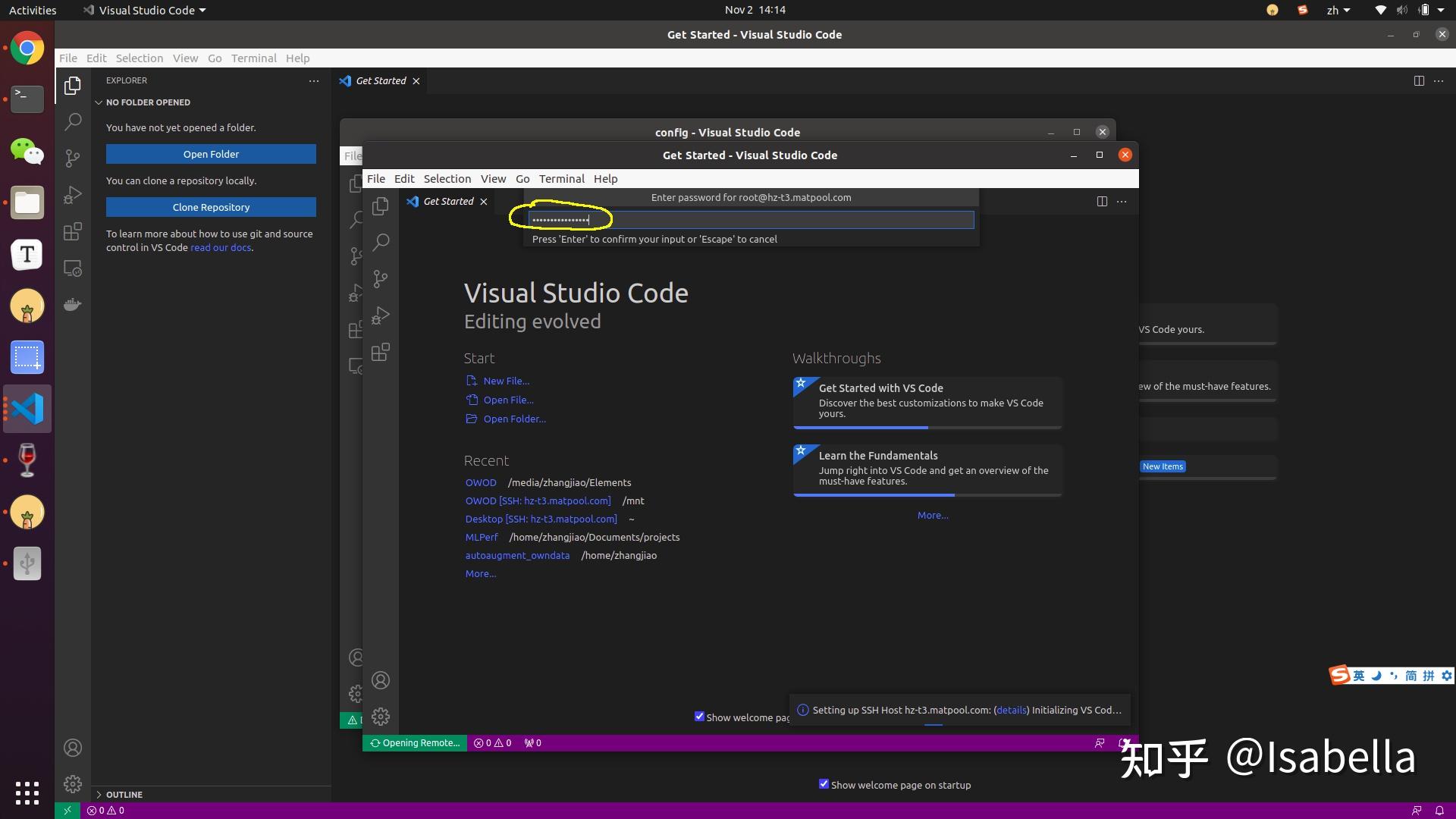The image size is (1456, 819).
Task: Click Opening Remote status bar indicator
Action: click(415, 743)
